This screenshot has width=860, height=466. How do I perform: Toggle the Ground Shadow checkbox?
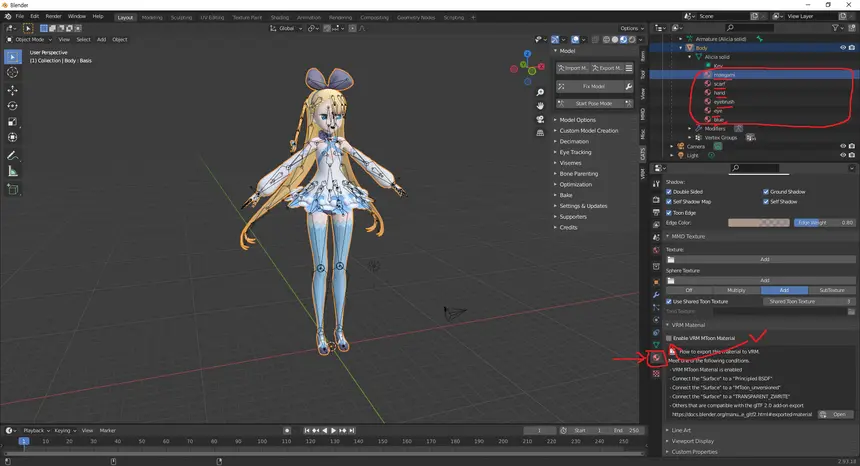pos(766,192)
